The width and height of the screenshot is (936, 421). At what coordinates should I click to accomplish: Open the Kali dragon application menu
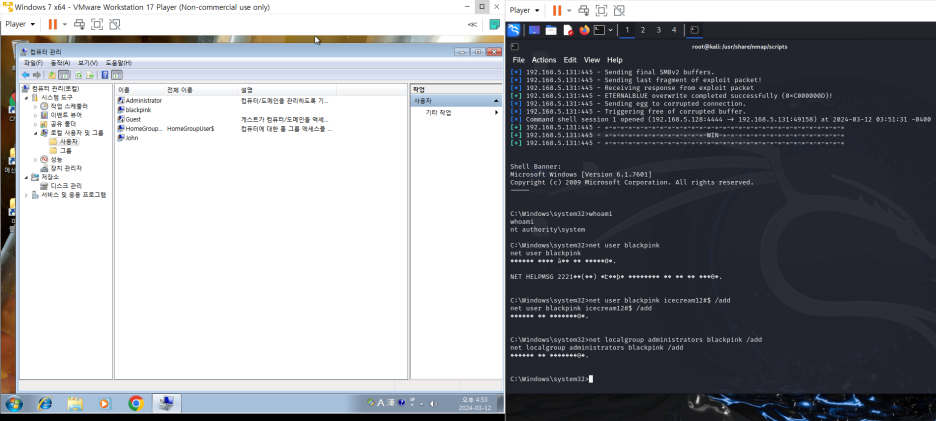[513, 29]
